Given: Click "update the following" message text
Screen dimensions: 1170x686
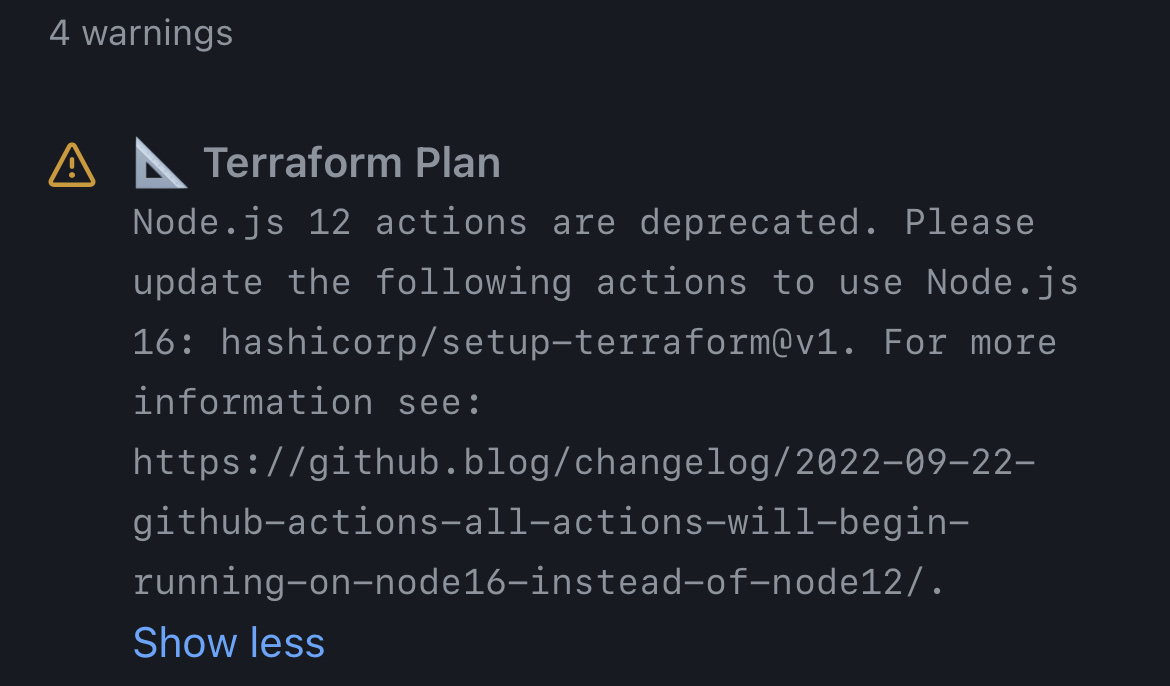Looking at the screenshot, I should (352, 284).
